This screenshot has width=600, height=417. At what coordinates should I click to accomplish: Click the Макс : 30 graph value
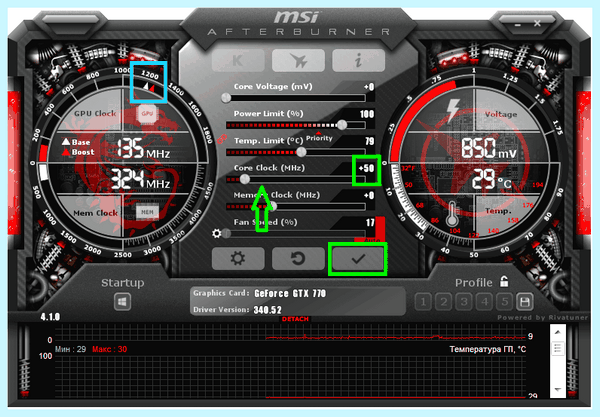point(109,349)
